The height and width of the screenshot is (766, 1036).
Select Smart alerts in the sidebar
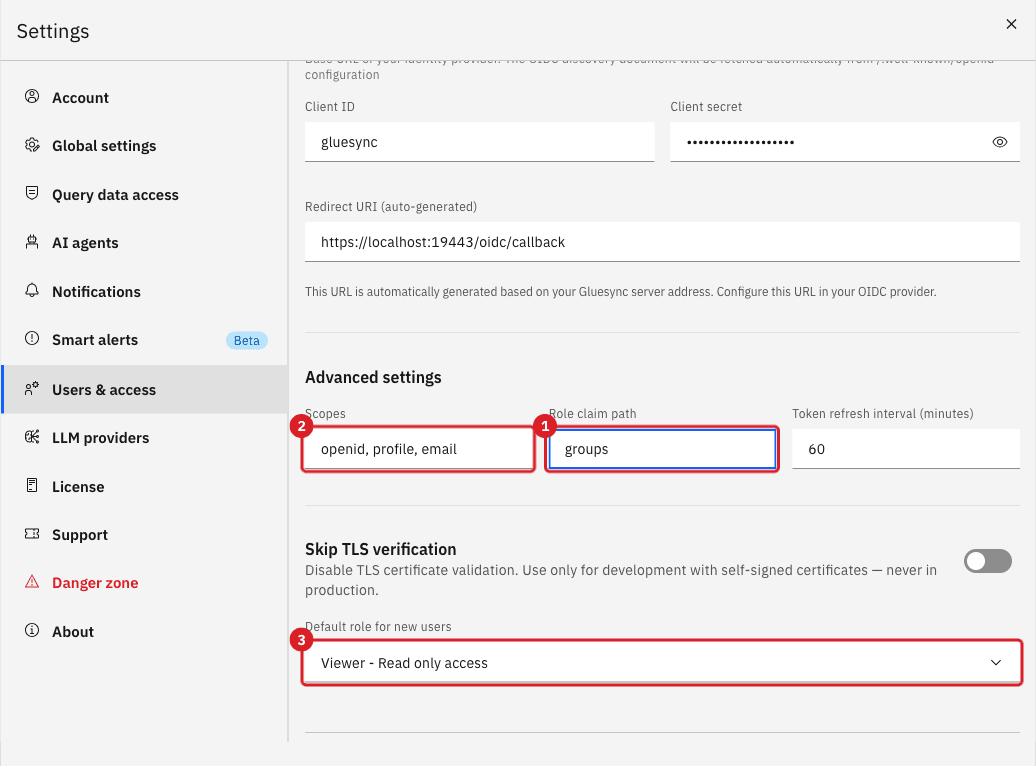pos(145,340)
